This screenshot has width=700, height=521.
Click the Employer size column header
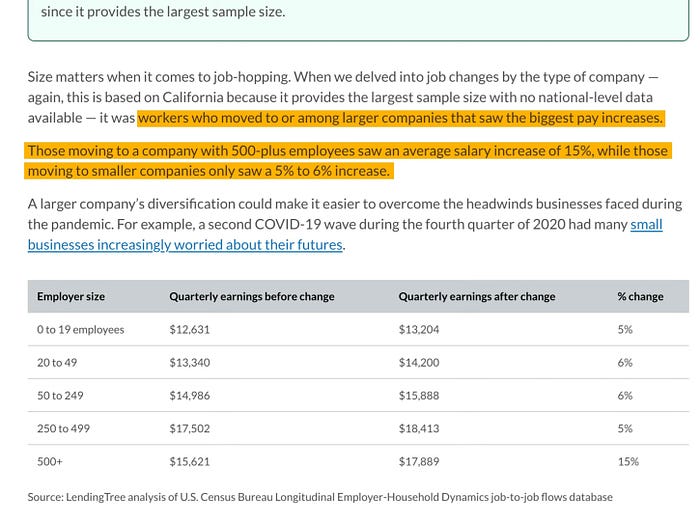(71, 297)
